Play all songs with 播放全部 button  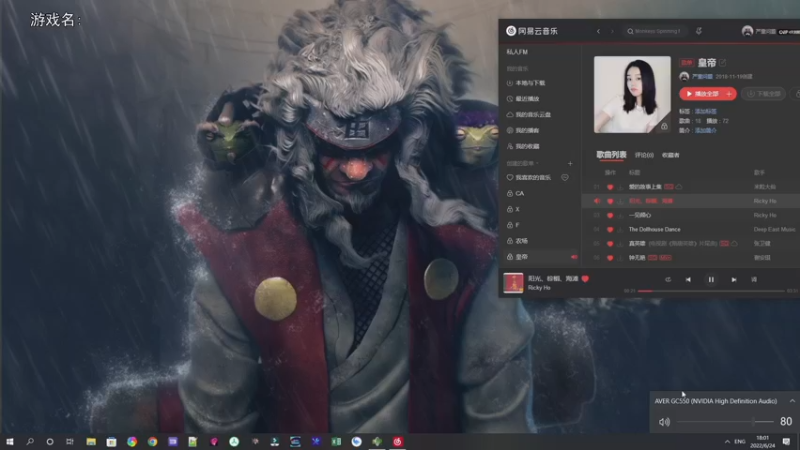point(702,94)
